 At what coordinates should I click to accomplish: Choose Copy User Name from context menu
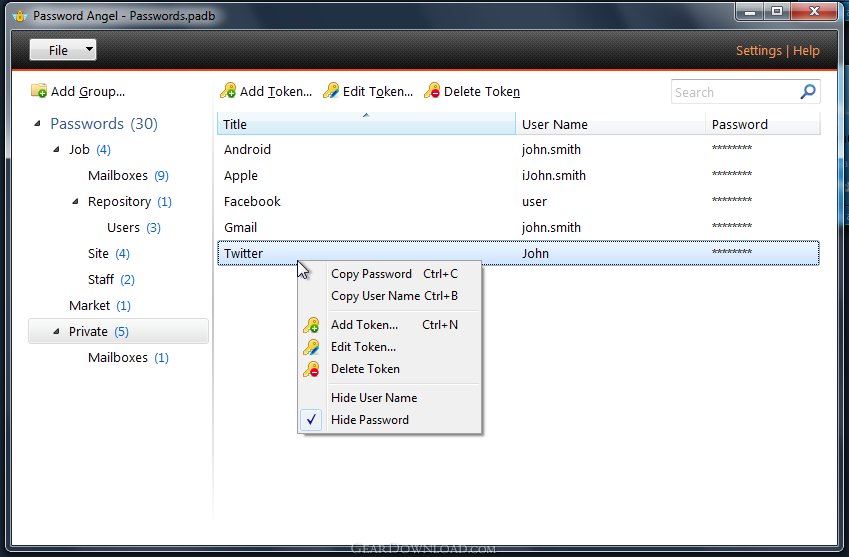pos(375,296)
